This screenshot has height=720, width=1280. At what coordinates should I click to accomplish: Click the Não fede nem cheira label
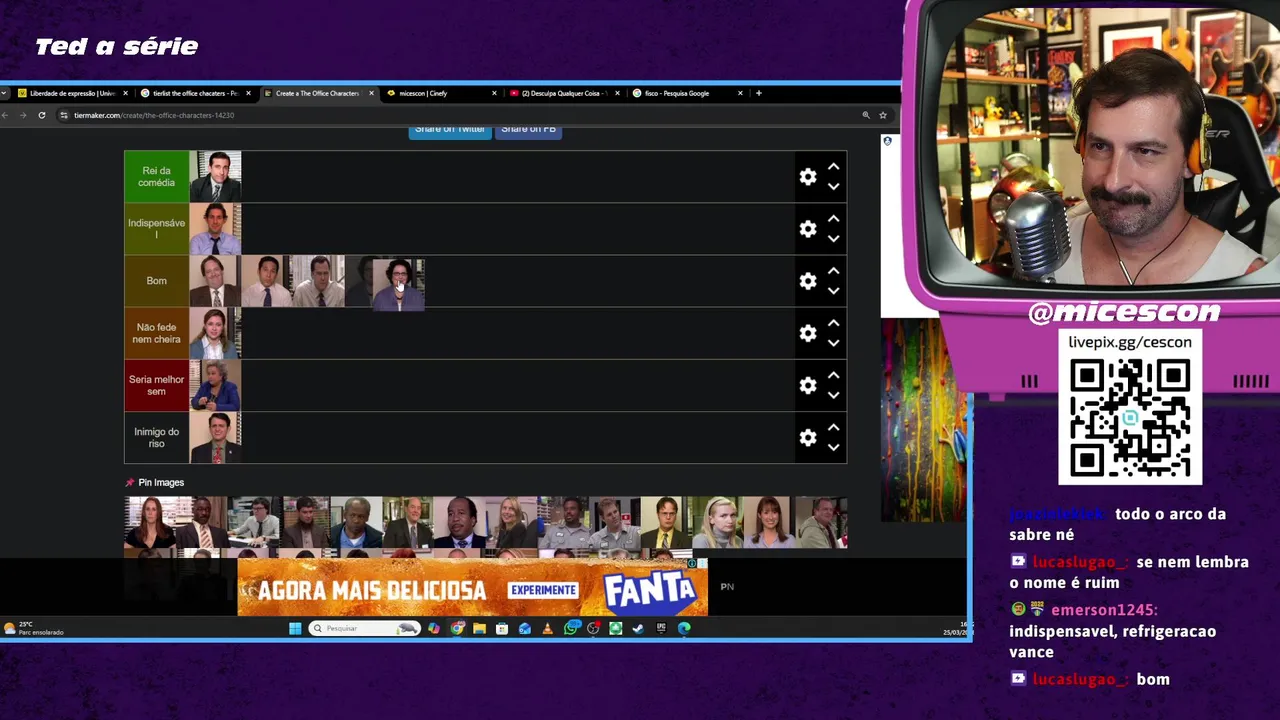click(157, 333)
